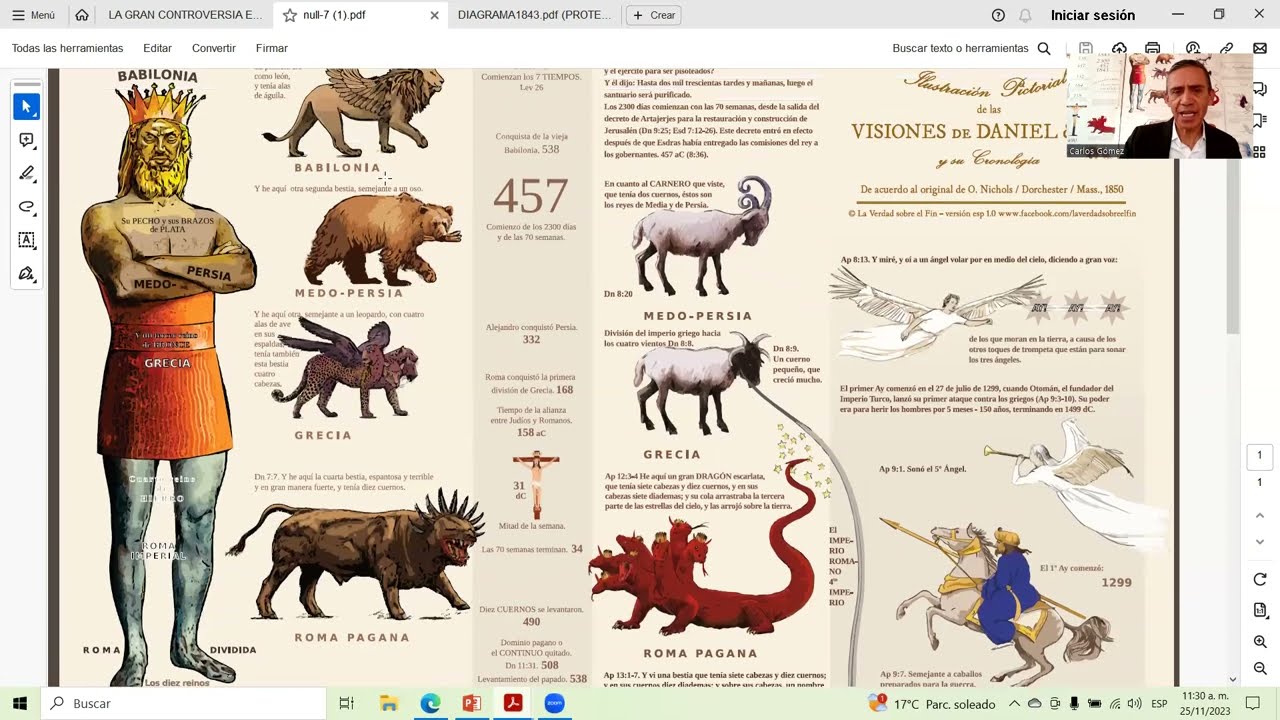Star the null-7 (1).pdf document
This screenshot has height=720, width=1280.
(290, 15)
